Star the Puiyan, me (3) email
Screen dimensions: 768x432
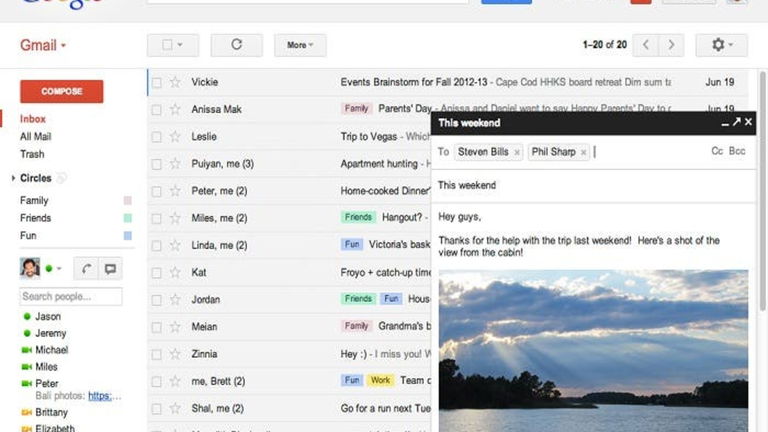pyautogui.click(x=175, y=164)
